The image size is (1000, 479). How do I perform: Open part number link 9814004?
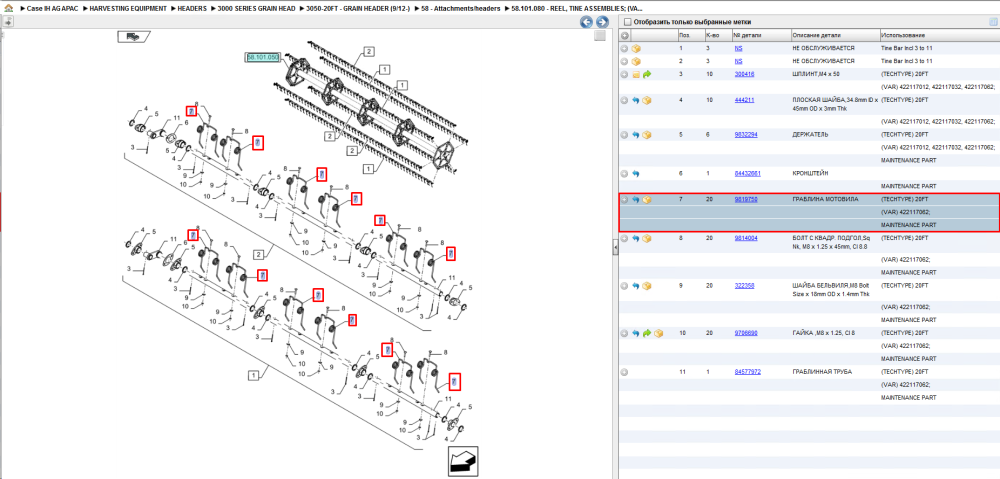point(746,238)
